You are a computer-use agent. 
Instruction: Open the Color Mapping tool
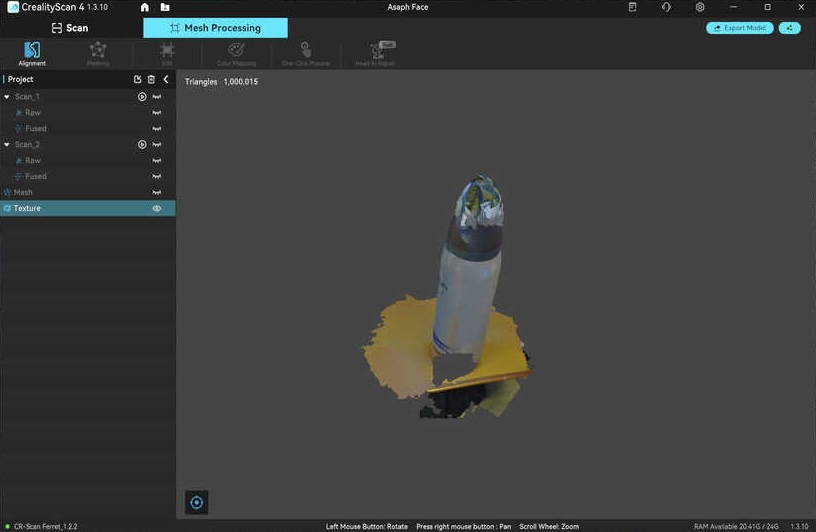click(236, 53)
